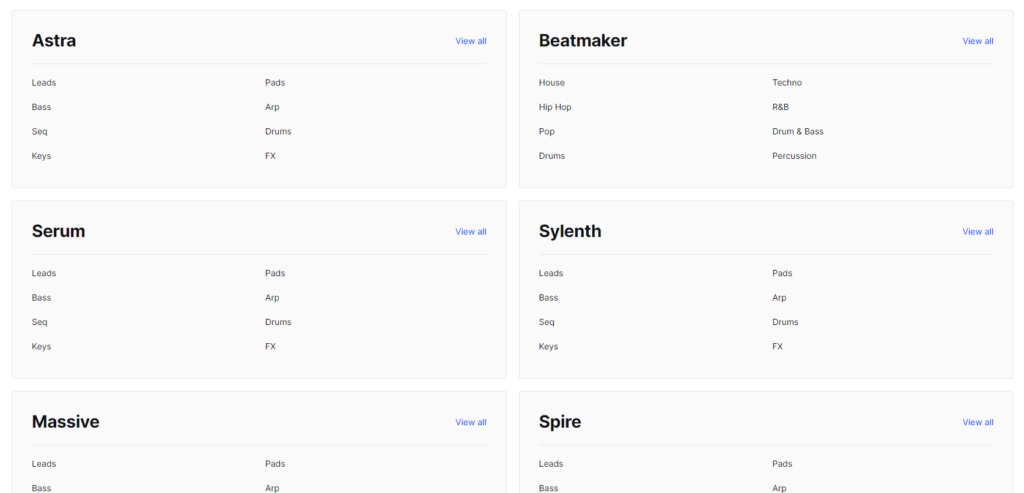Click the Massive card heading
The width and height of the screenshot is (1024, 493).
coord(65,422)
